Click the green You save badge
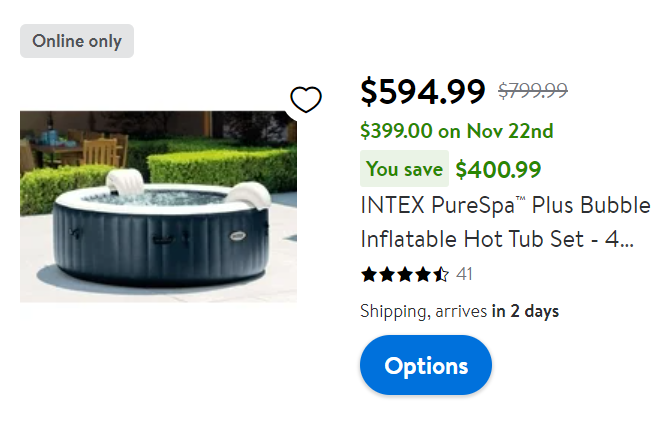This screenshot has width=668, height=427. [404, 169]
